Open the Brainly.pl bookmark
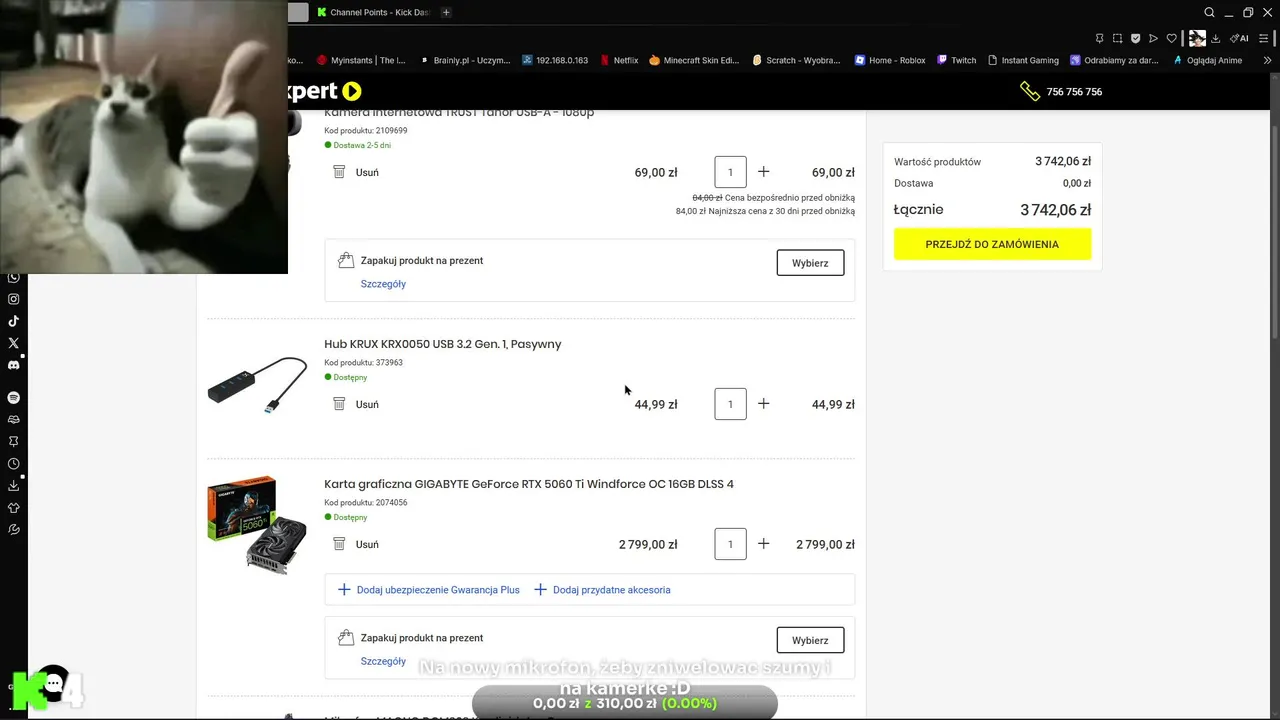Screen dimensions: 1280x720 pyautogui.click(x=465, y=60)
